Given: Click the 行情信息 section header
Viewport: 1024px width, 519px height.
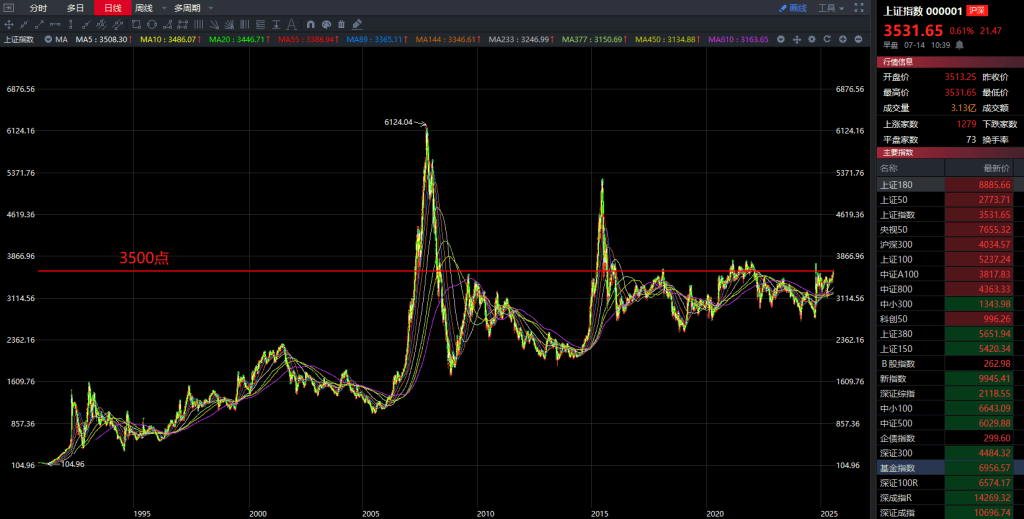Looking at the screenshot, I should click(x=950, y=62).
